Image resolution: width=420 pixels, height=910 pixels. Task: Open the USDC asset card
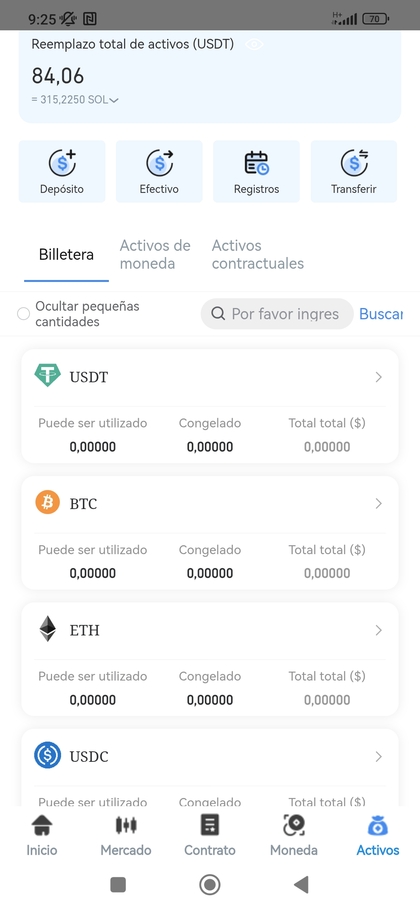click(210, 767)
